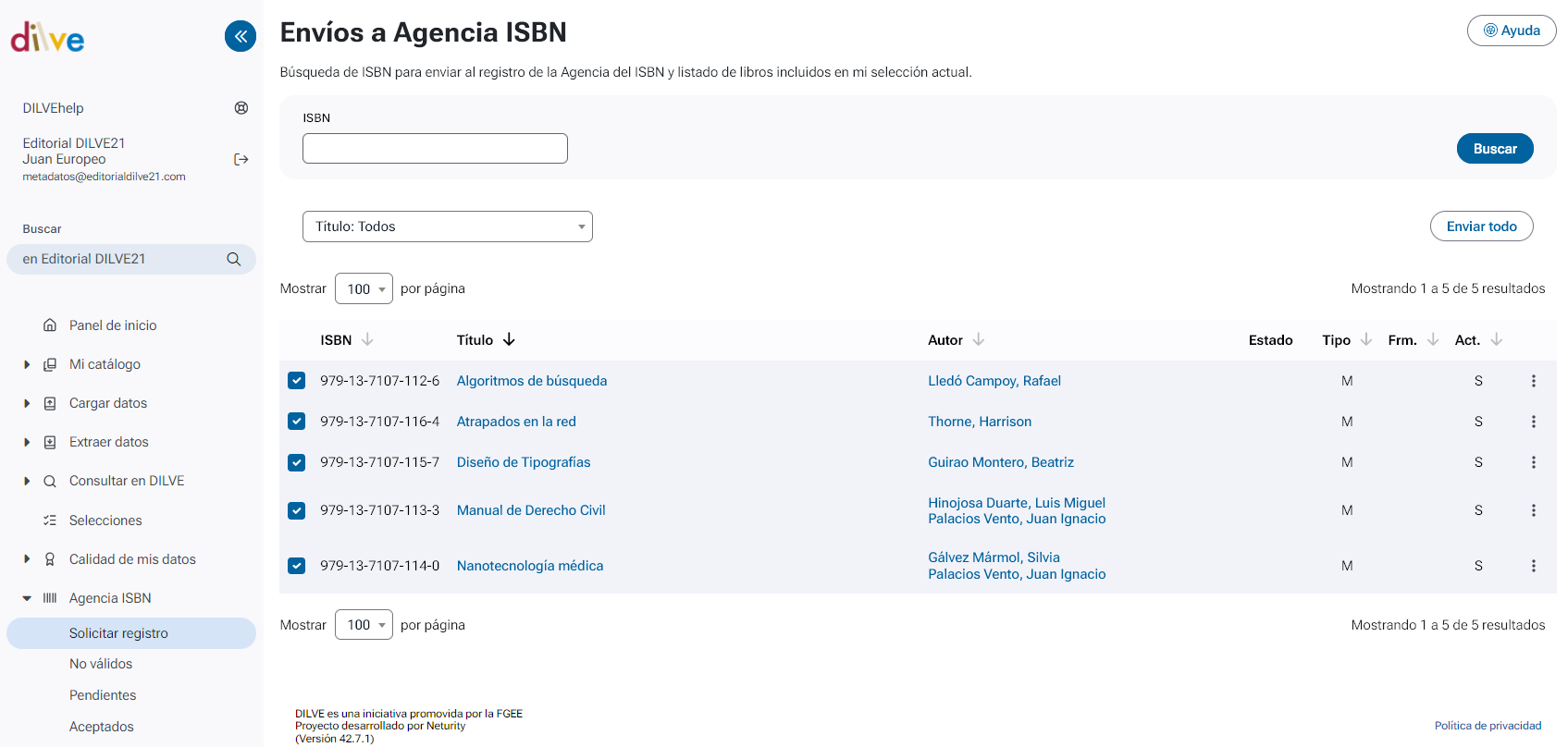
Task: Open title link Atrapados en la red
Action: (x=516, y=422)
